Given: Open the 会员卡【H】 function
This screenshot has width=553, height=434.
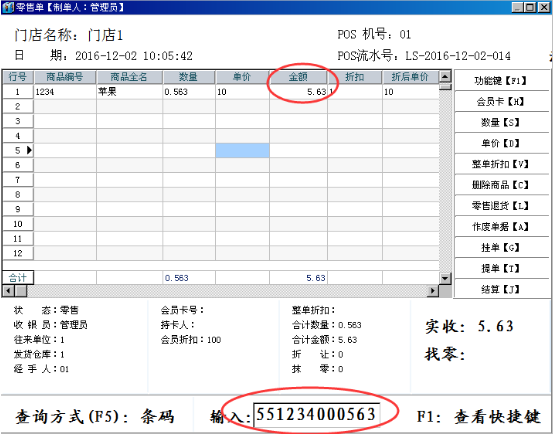Looking at the screenshot, I should [x=502, y=102].
